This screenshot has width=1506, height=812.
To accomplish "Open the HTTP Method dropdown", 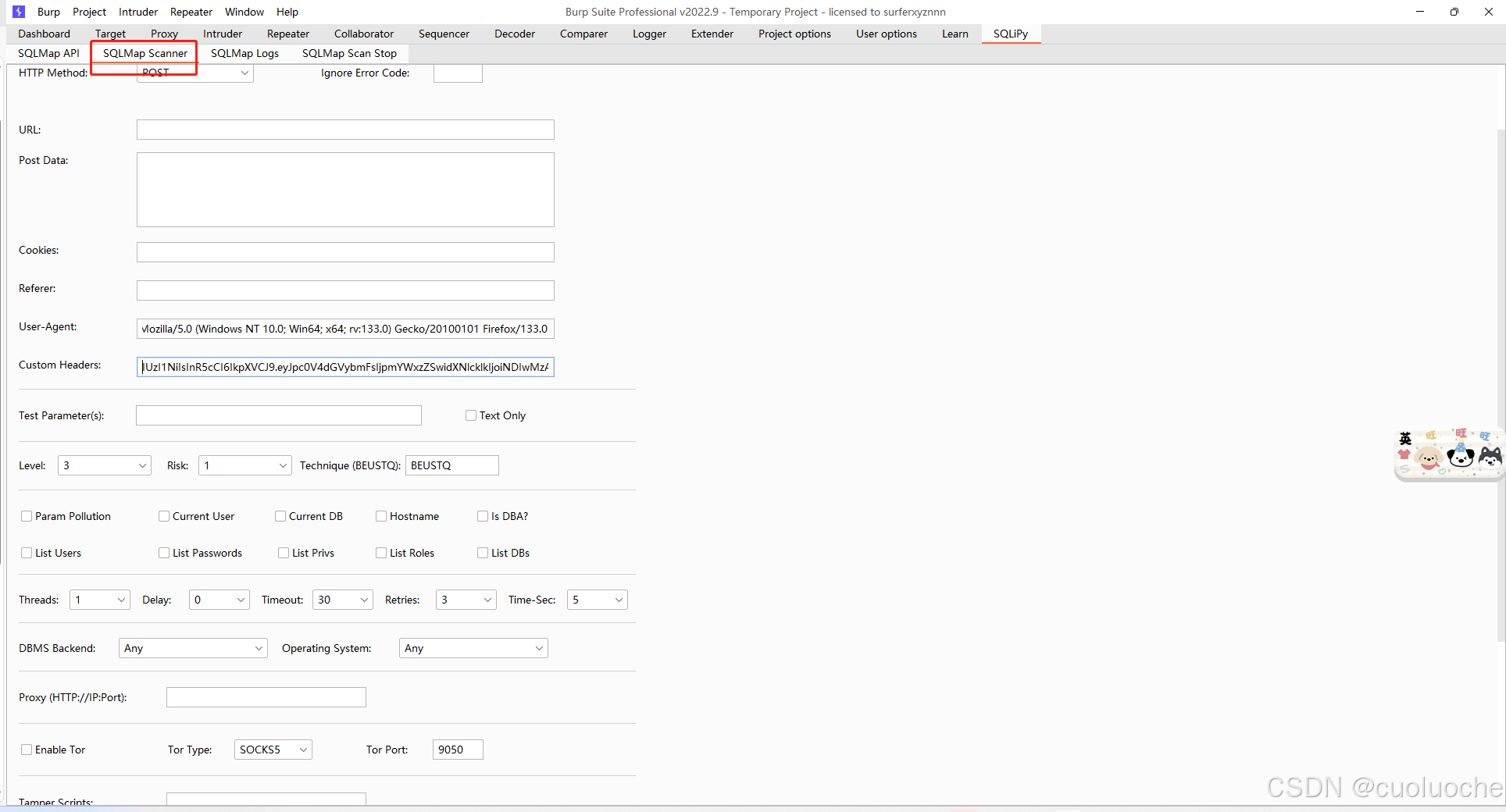I will [x=195, y=73].
